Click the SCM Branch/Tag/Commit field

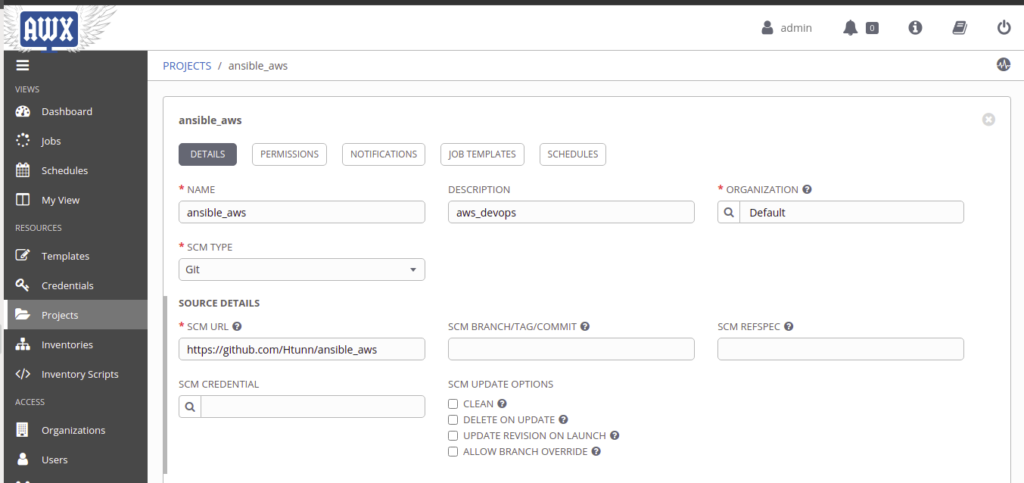click(x=571, y=349)
